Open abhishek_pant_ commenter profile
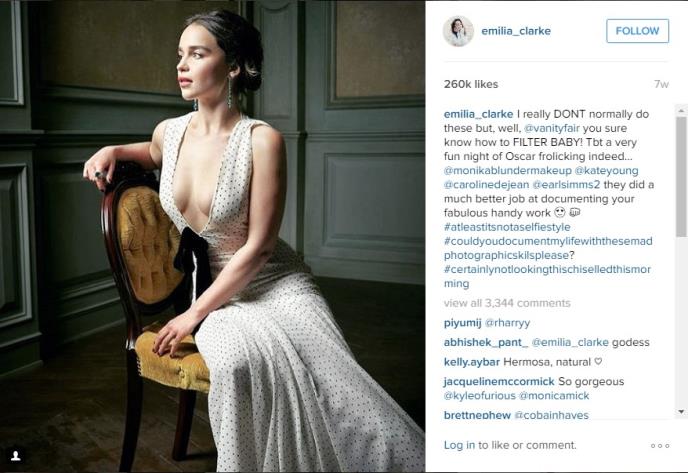Screen dimensions: 688x473 tap(486, 342)
